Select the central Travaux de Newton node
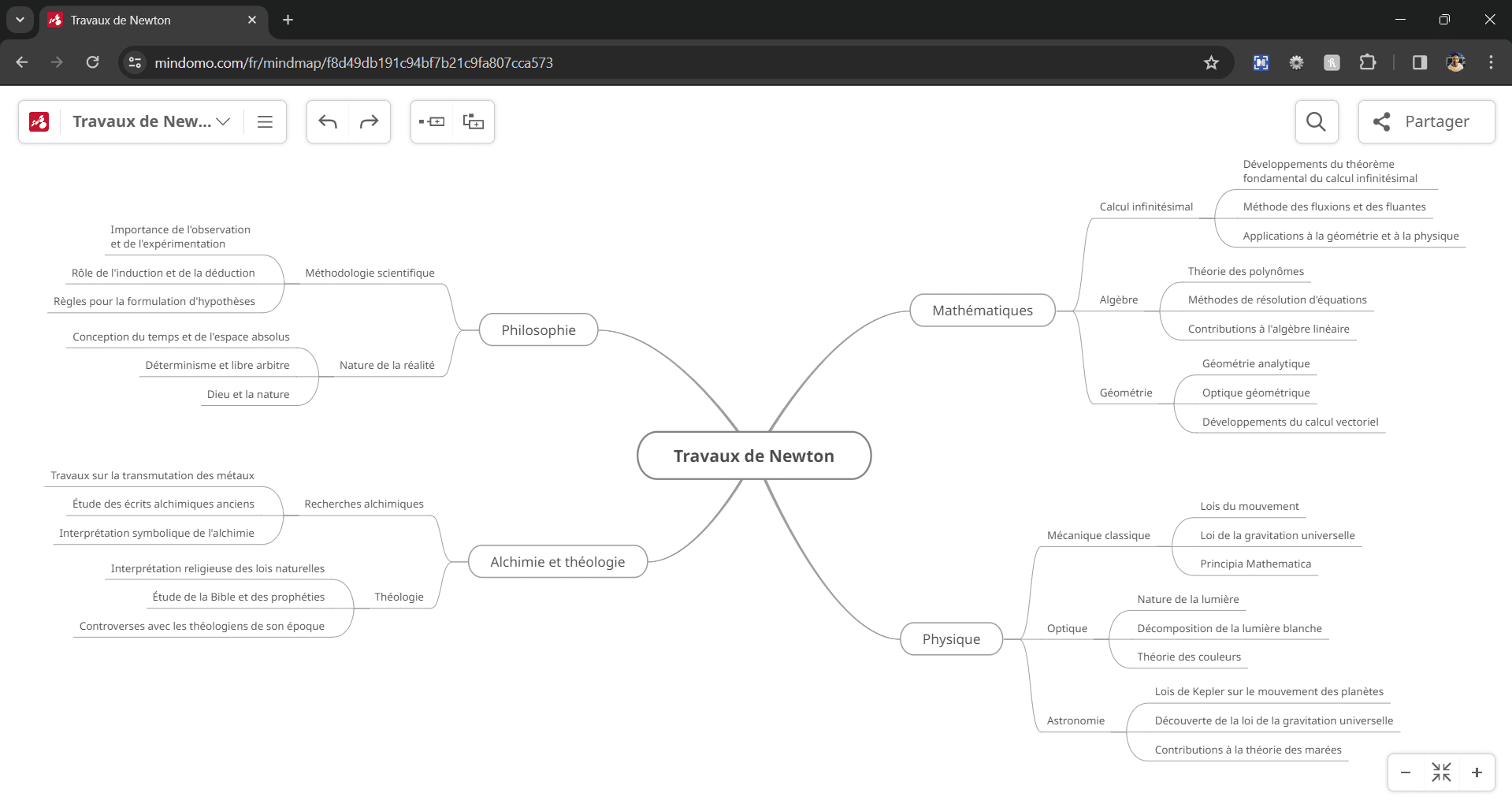Viewport: 1512px width, 804px height. click(753, 456)
